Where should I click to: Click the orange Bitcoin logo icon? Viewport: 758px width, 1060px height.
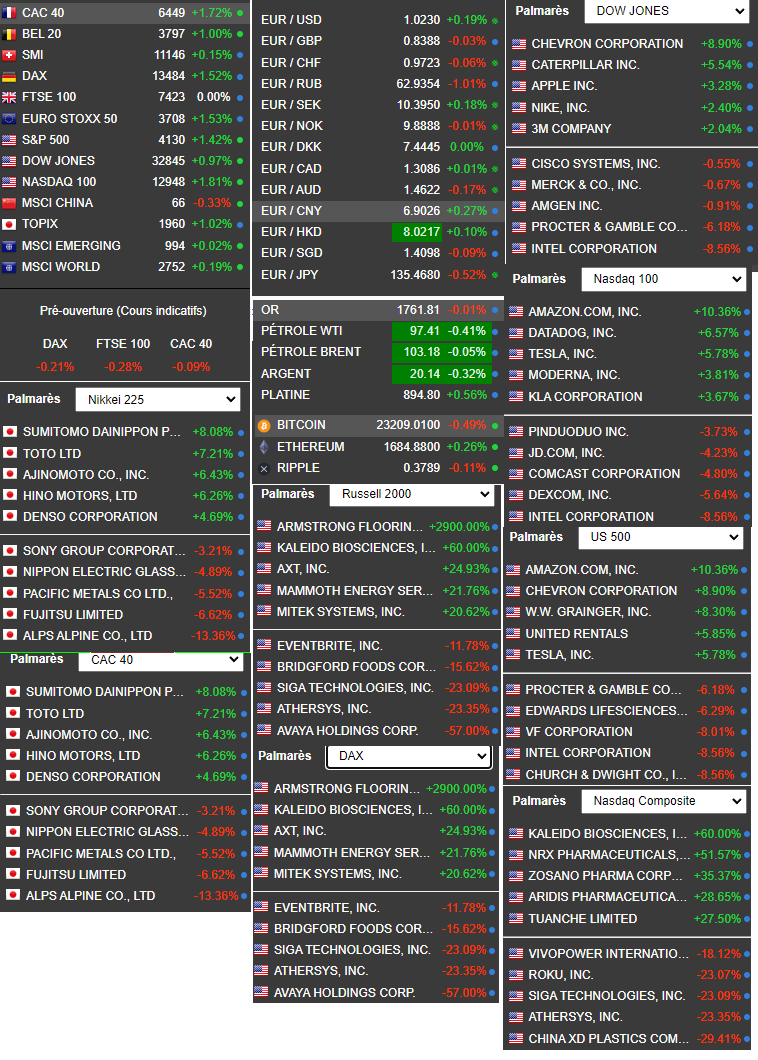tap(264, 425)
